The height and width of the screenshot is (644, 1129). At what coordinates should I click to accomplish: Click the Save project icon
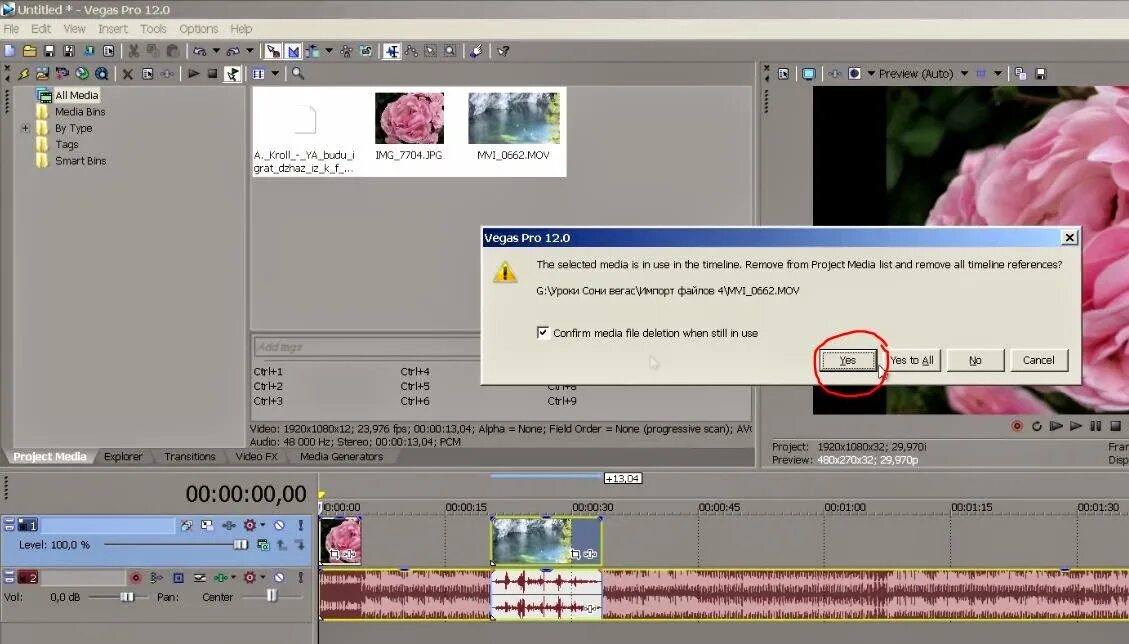tap(49, 51)
